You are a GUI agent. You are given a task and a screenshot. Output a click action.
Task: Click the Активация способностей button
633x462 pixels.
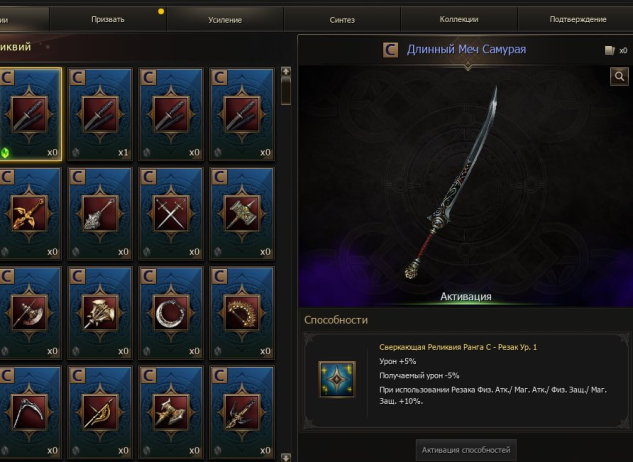point(466,450)
